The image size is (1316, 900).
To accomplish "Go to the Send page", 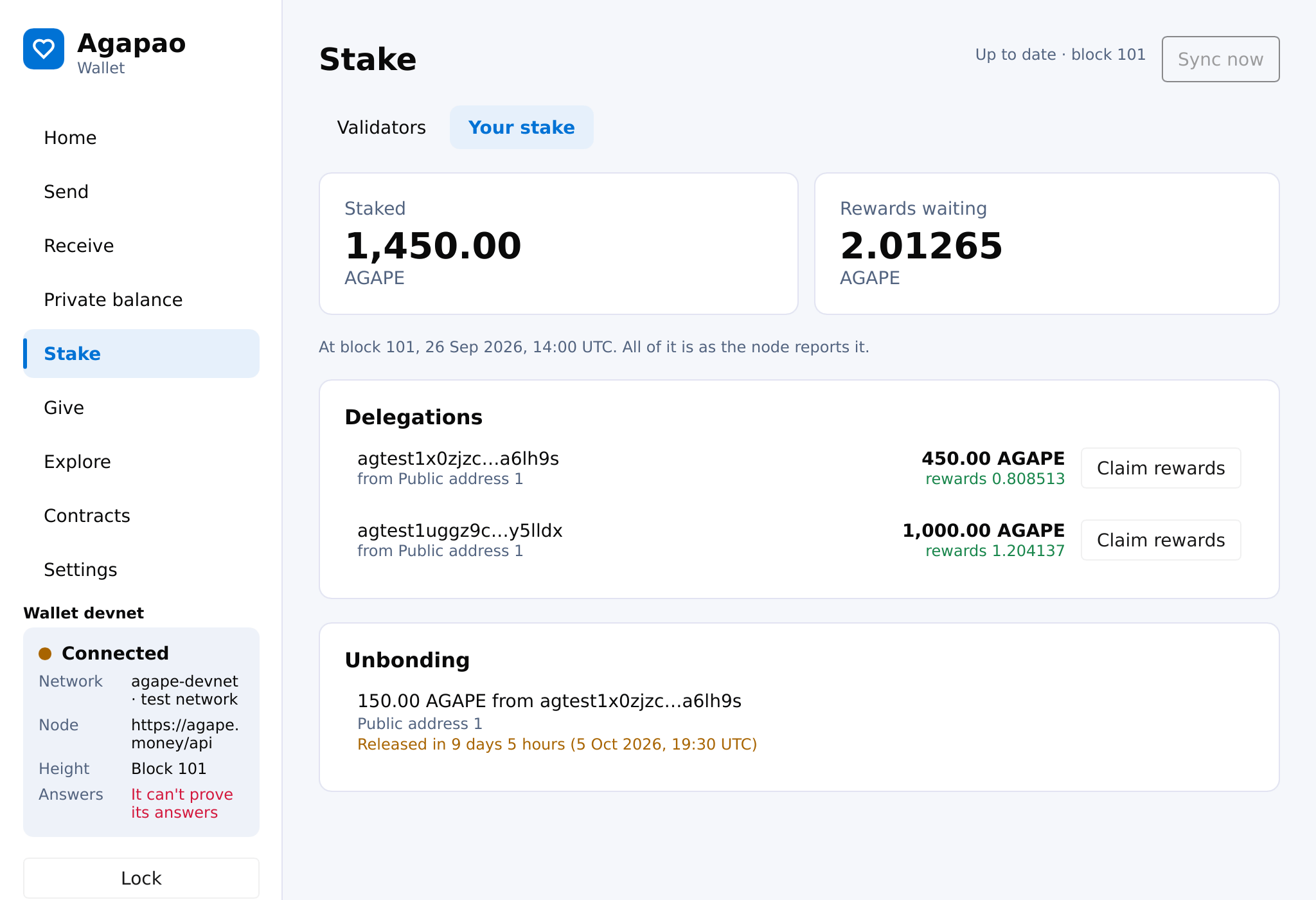I will coord(141,192).
